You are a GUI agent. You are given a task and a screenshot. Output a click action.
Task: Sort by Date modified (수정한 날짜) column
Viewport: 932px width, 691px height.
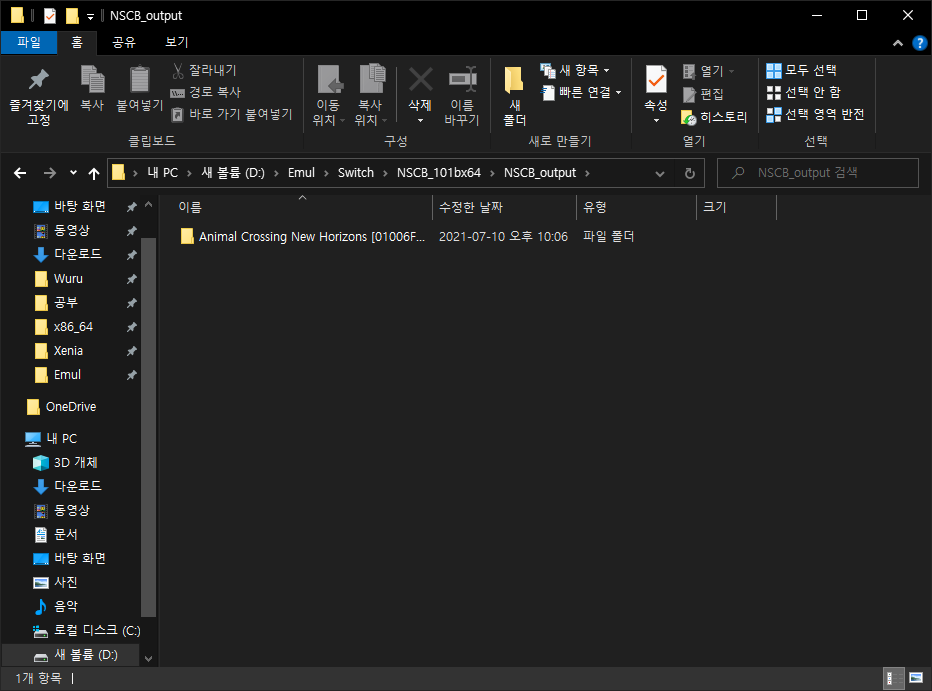click(x=504, y=207)
